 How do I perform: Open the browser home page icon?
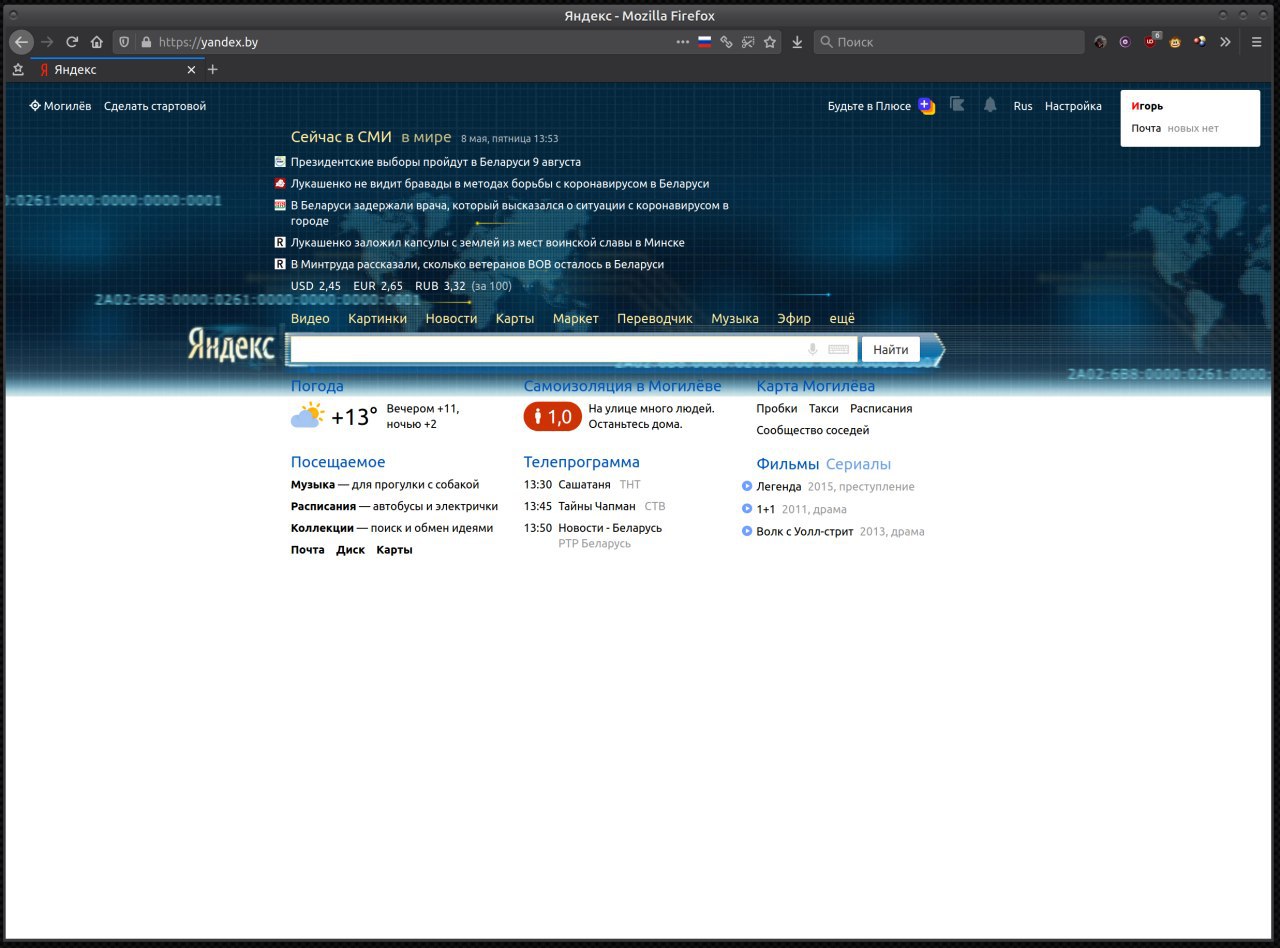[x=97, y=42]
